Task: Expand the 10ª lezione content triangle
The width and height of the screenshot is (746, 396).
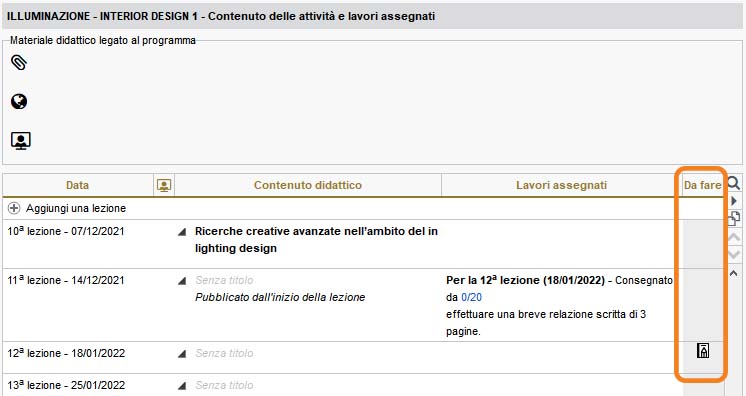Action: (x=182, y=232)
